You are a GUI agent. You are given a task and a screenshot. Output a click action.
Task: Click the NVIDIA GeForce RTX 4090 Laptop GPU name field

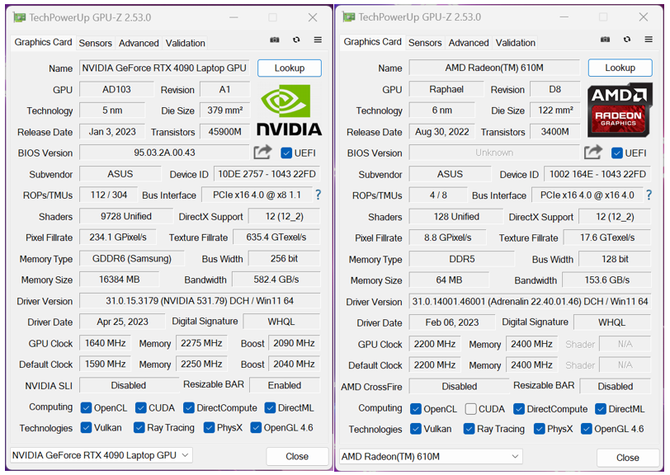[164, 68]
